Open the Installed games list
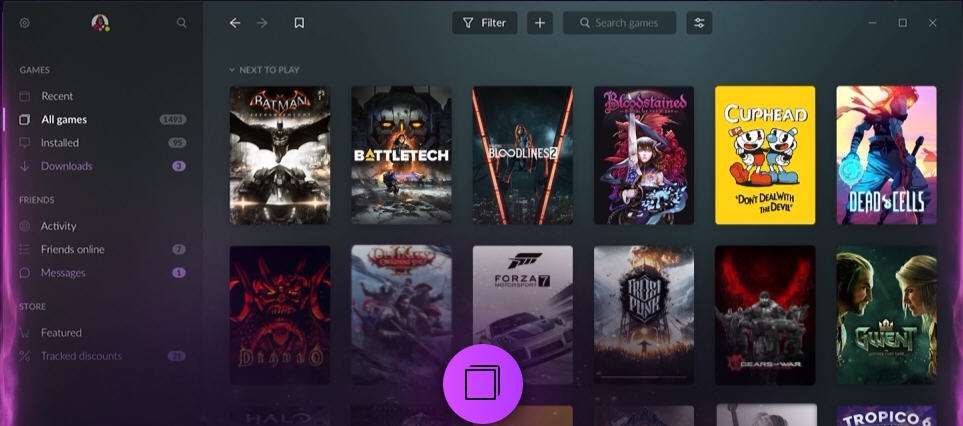963x426 pixels. pyautogui.click(x=60, y=142)
